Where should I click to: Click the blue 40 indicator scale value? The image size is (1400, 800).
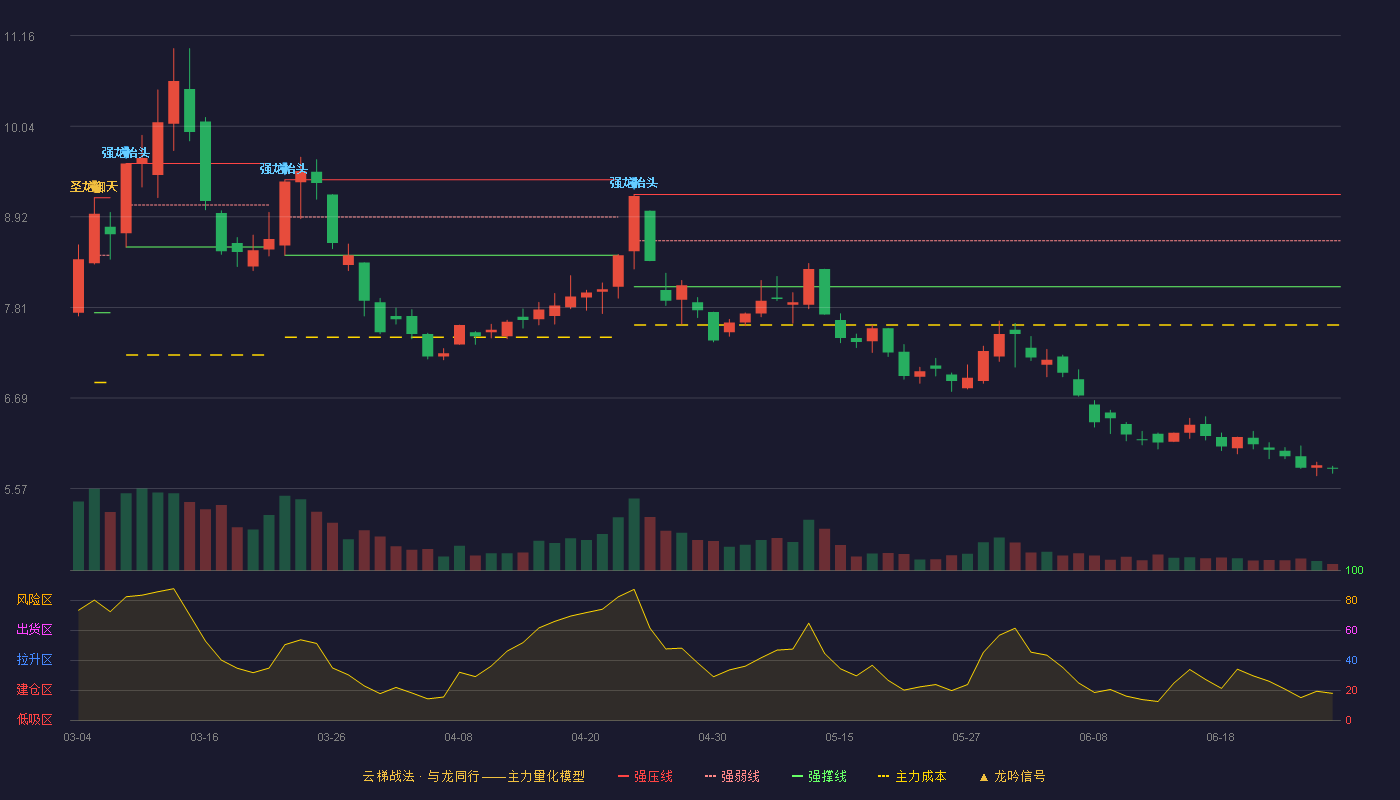click(x=1351, y=661)
